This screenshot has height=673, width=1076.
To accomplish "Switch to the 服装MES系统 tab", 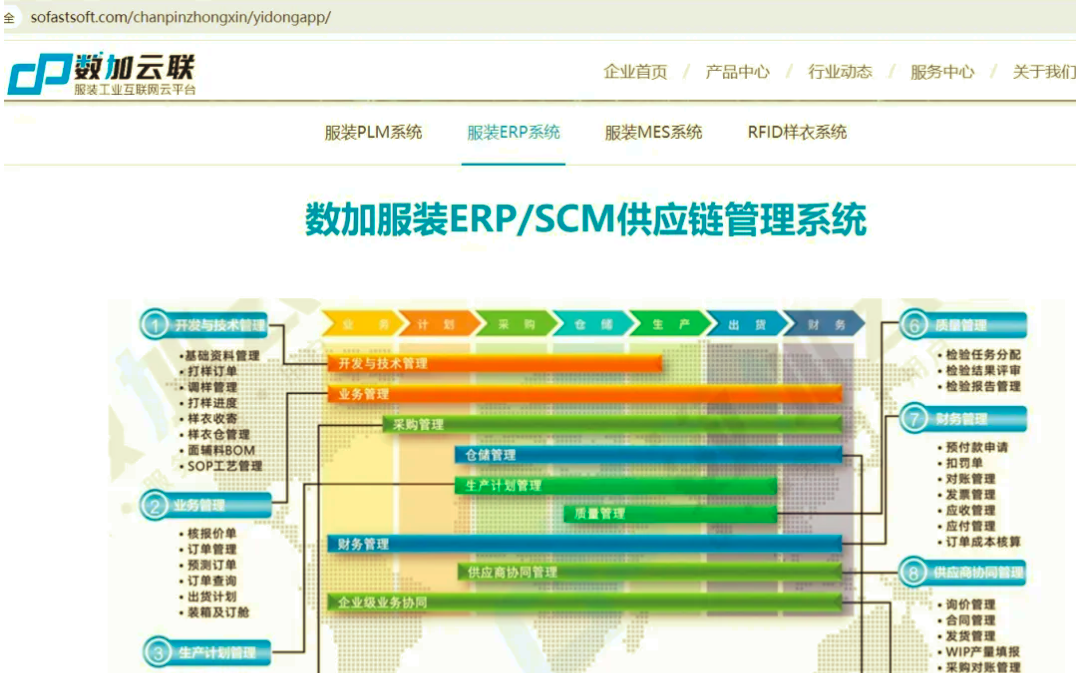I will [x=653, y=132].
